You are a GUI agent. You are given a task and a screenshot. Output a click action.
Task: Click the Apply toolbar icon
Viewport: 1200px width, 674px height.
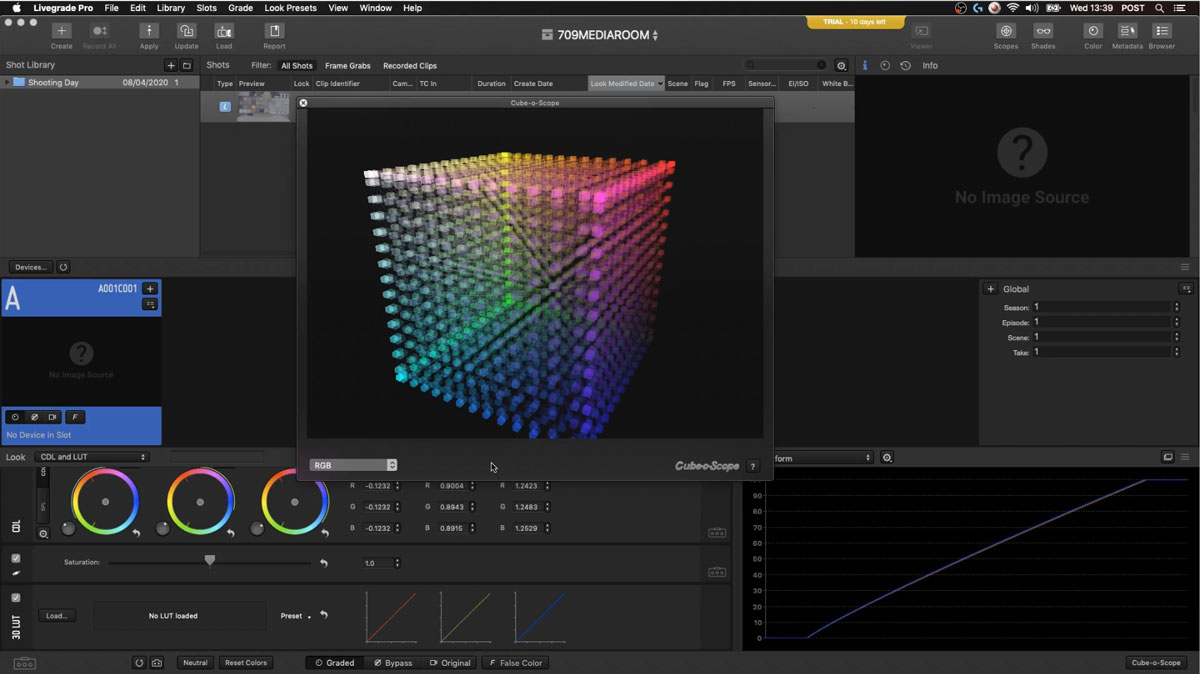[x=149, y=32]
